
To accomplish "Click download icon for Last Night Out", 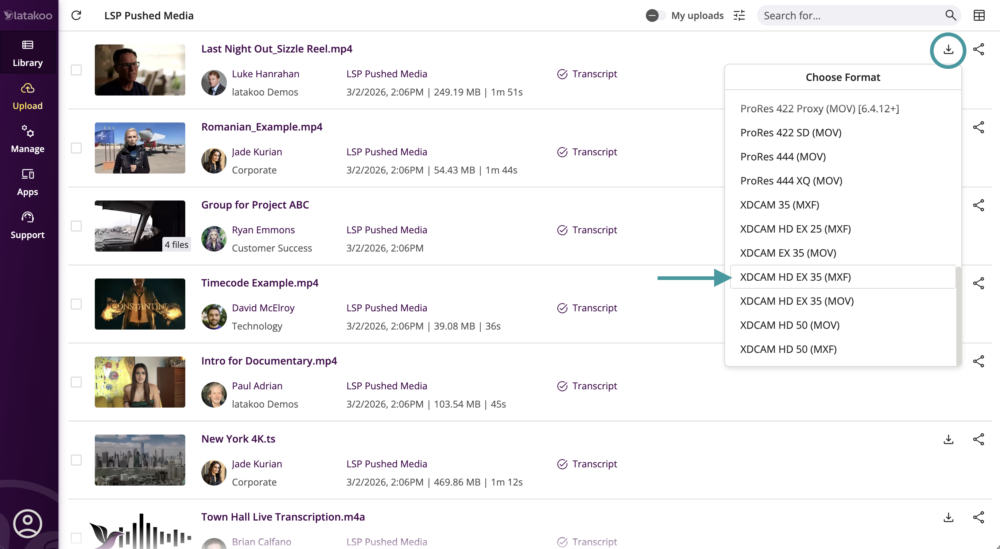I will (948, 50).
